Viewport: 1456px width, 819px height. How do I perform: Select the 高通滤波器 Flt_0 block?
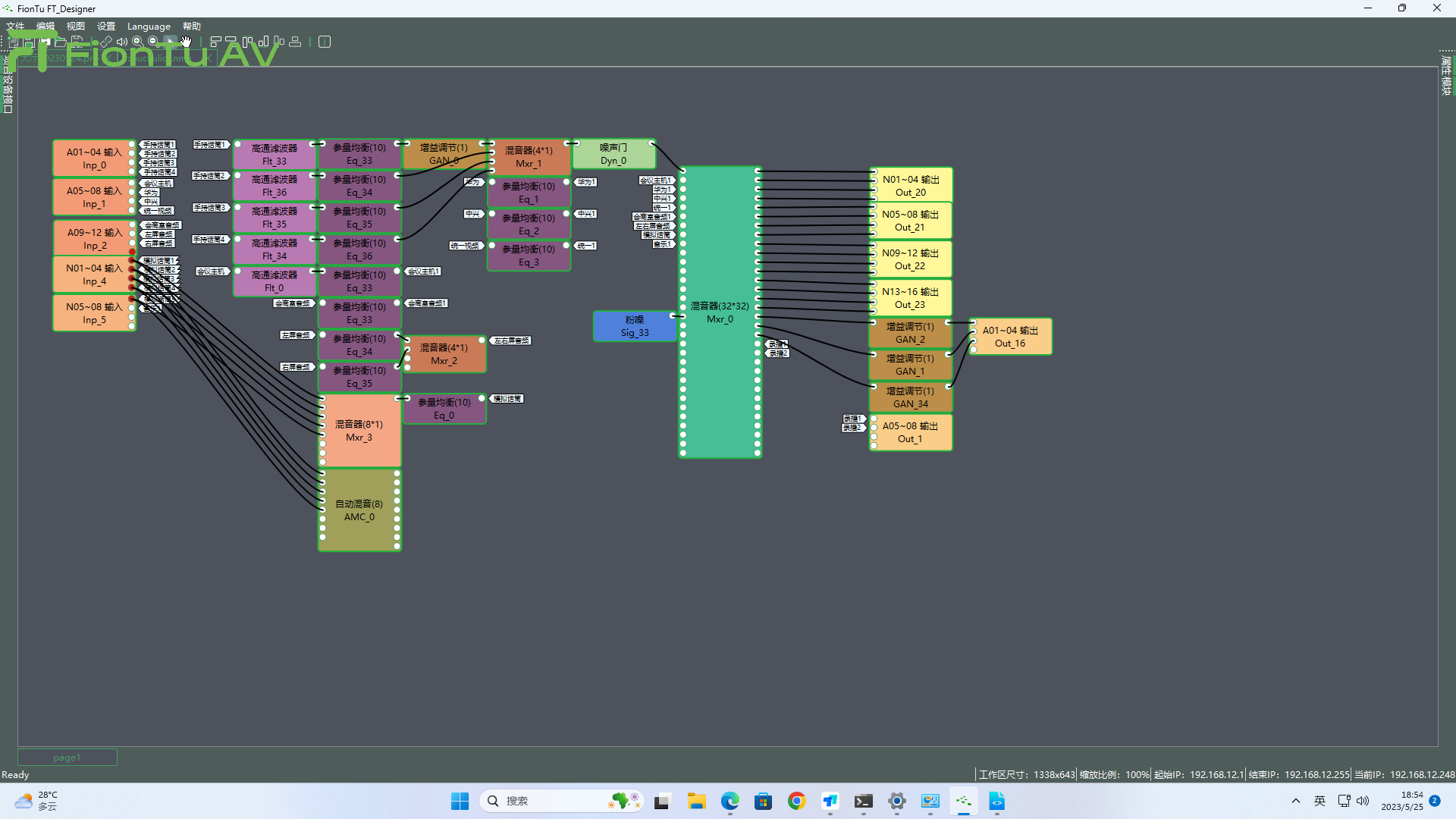(x=275, y=281)
